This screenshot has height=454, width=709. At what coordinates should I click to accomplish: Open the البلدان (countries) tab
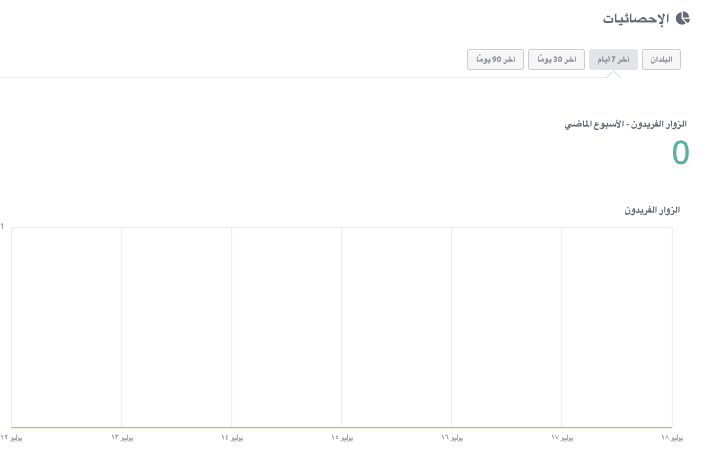tap(661, 60)
